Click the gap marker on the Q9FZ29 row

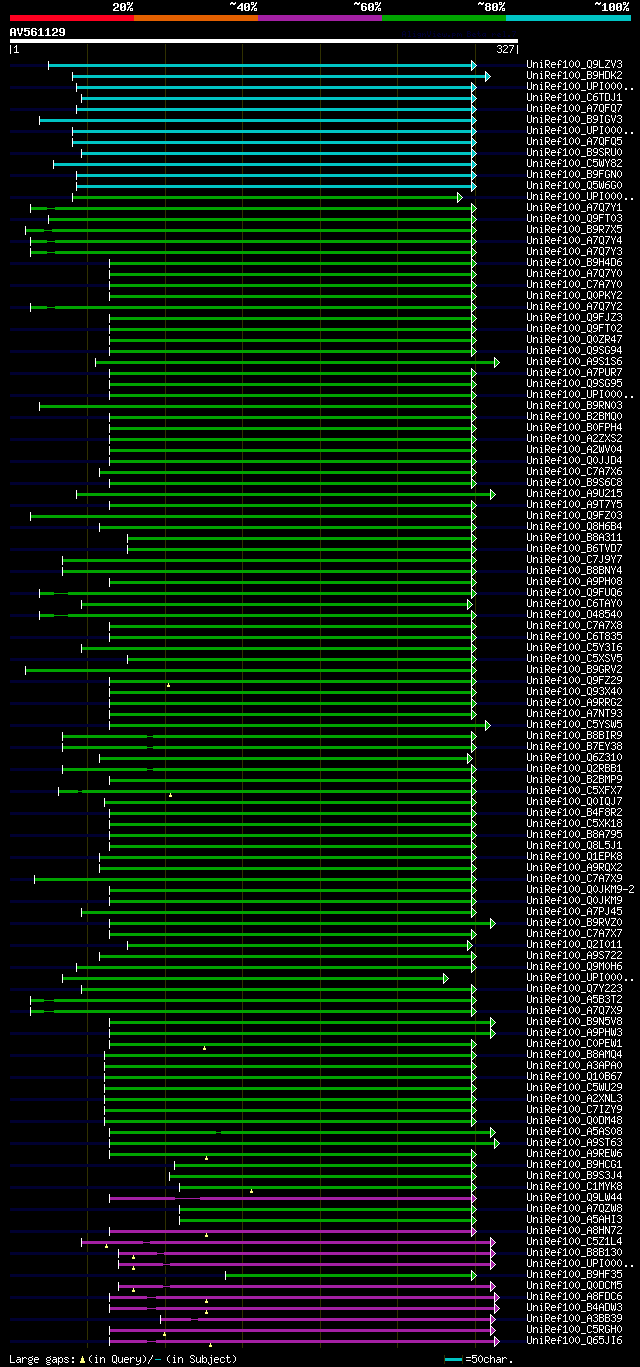tap(169, 685)
